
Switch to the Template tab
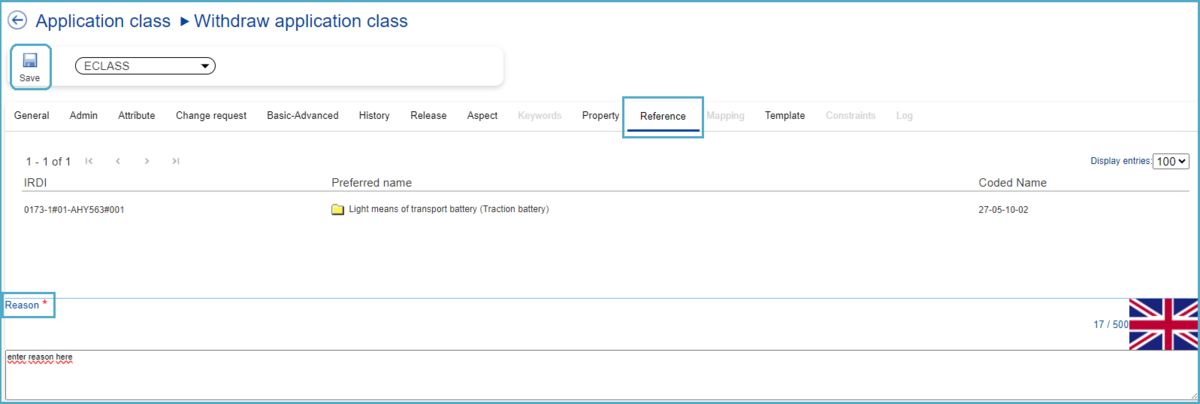click(x=785, y=116)
